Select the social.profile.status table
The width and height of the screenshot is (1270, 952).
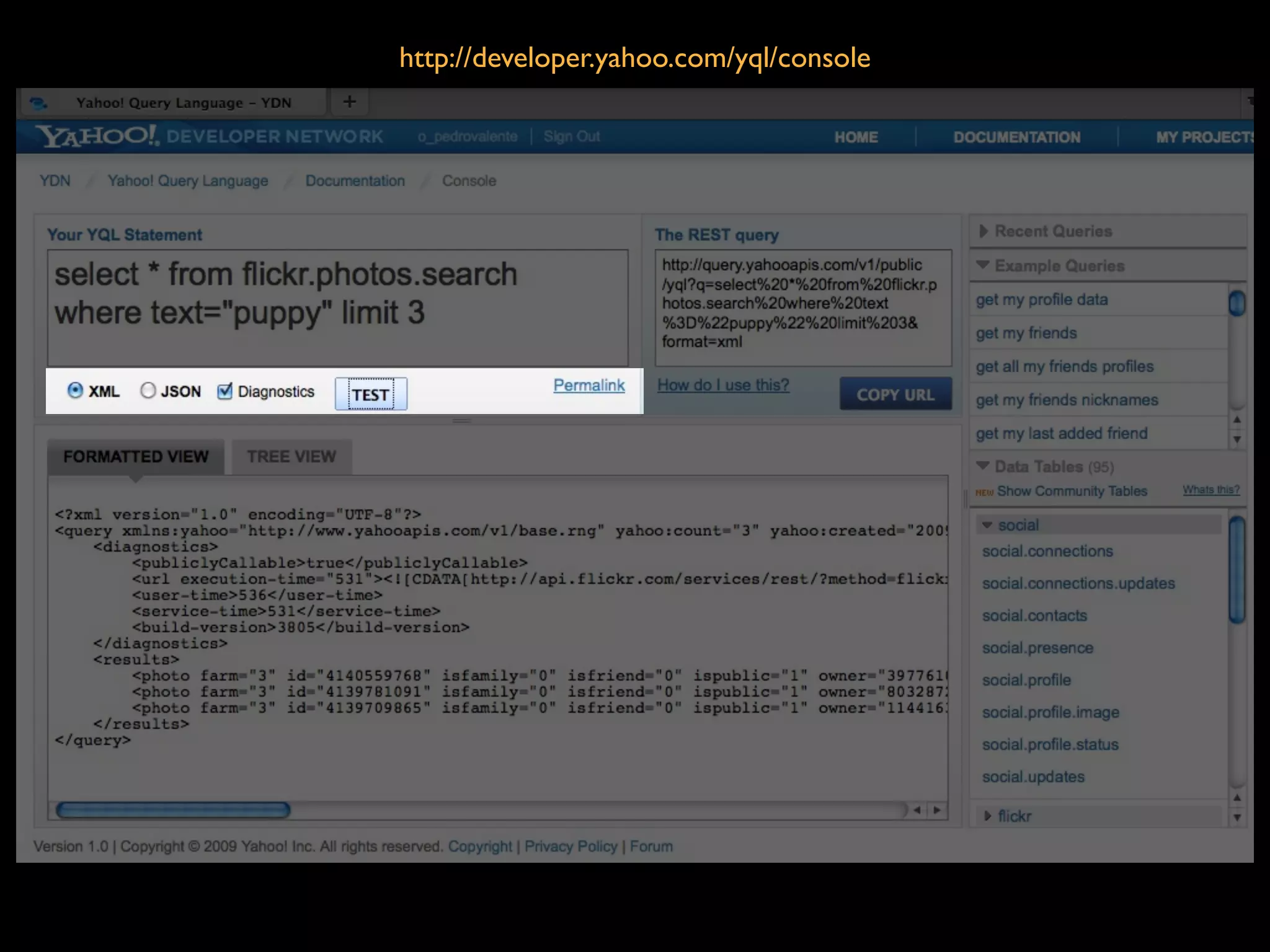pyautogui.click(x=1050, y=744)
